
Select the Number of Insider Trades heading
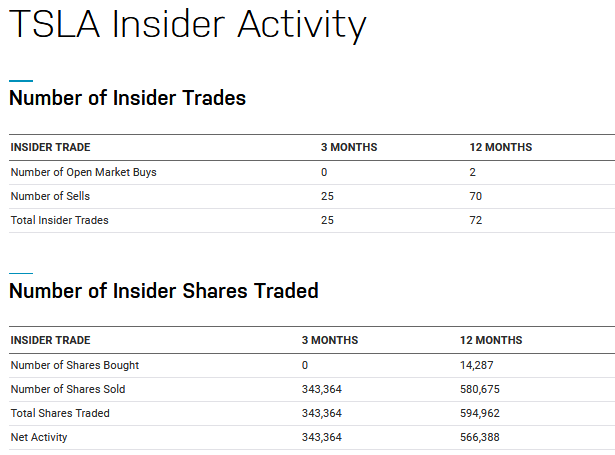(x=127, y=98)
